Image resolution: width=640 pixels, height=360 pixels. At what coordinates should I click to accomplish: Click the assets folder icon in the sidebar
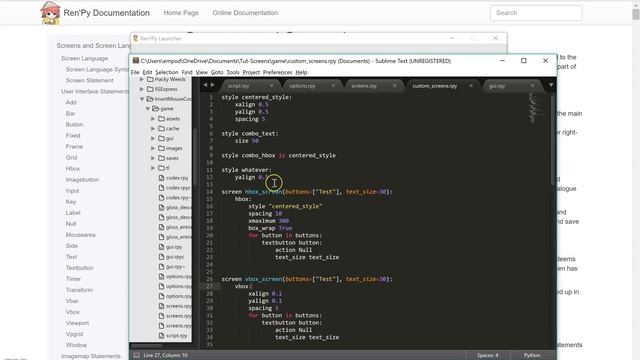(161, 118)
